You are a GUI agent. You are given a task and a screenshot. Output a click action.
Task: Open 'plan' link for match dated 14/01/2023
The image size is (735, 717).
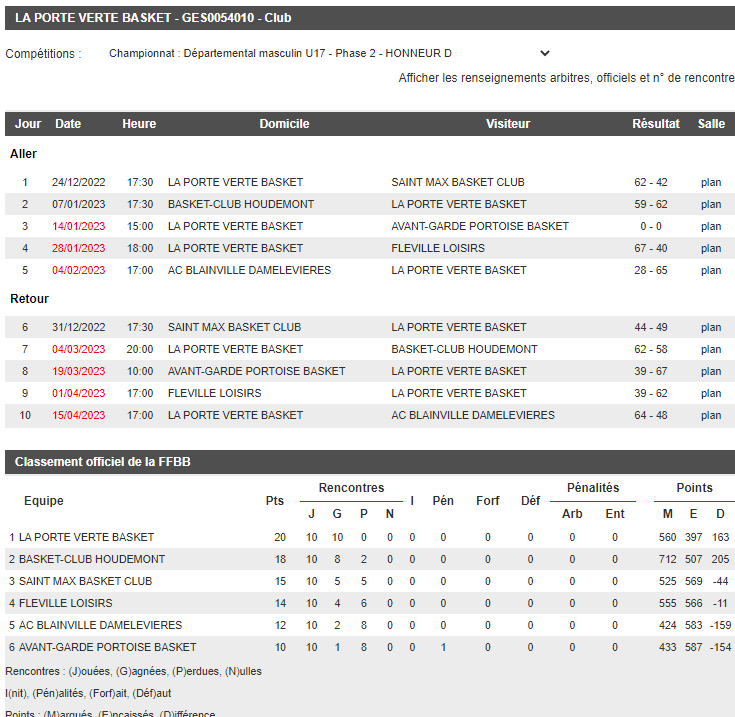click(x=711, y=226)
